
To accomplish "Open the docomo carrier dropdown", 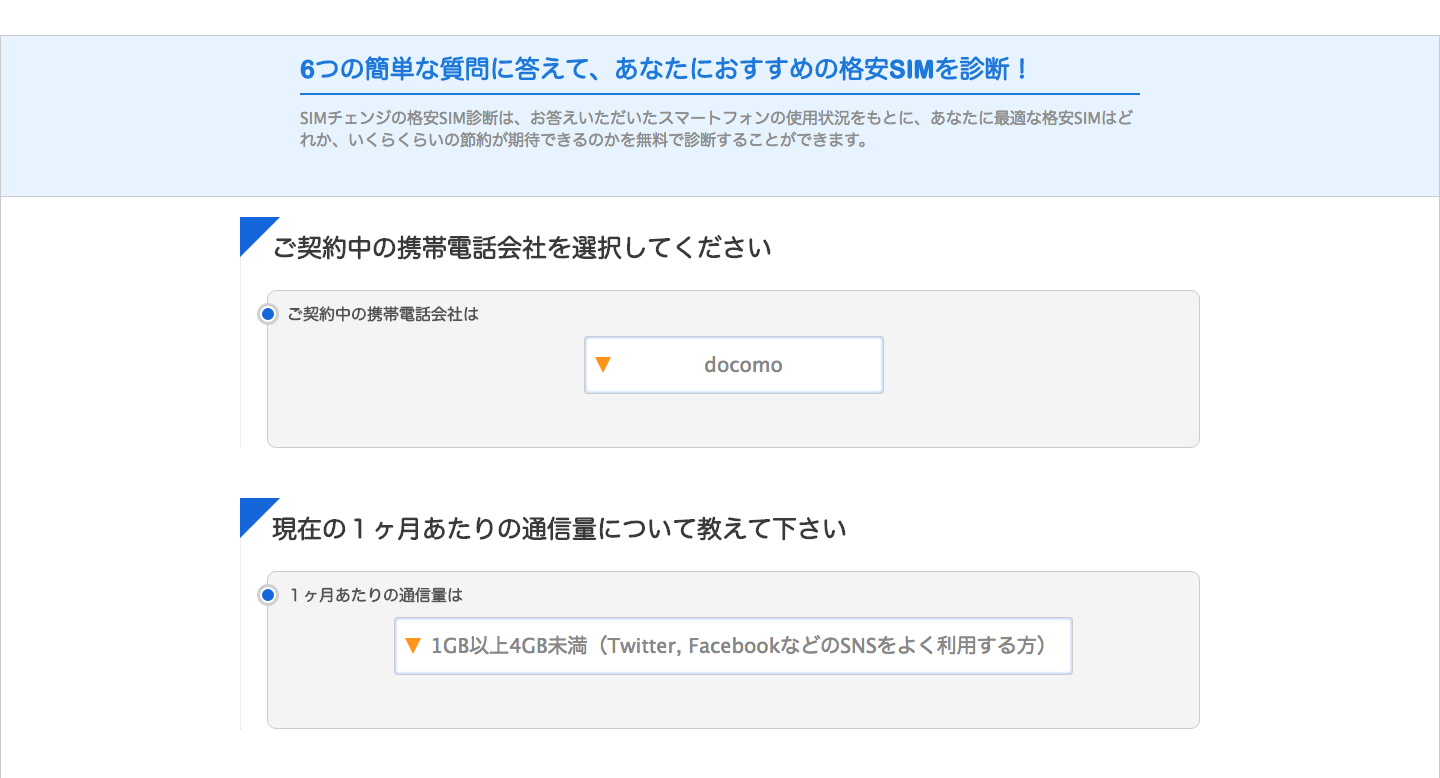I will [x=734, y=365].
